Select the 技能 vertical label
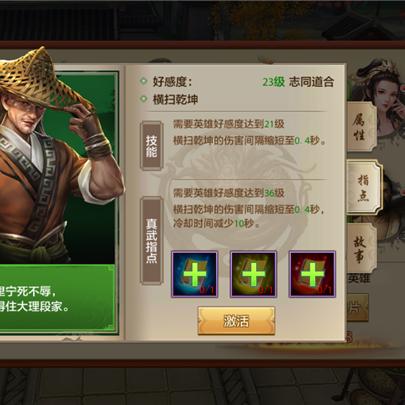The height and width of the screenshot is (405, 405). (151, 146)
